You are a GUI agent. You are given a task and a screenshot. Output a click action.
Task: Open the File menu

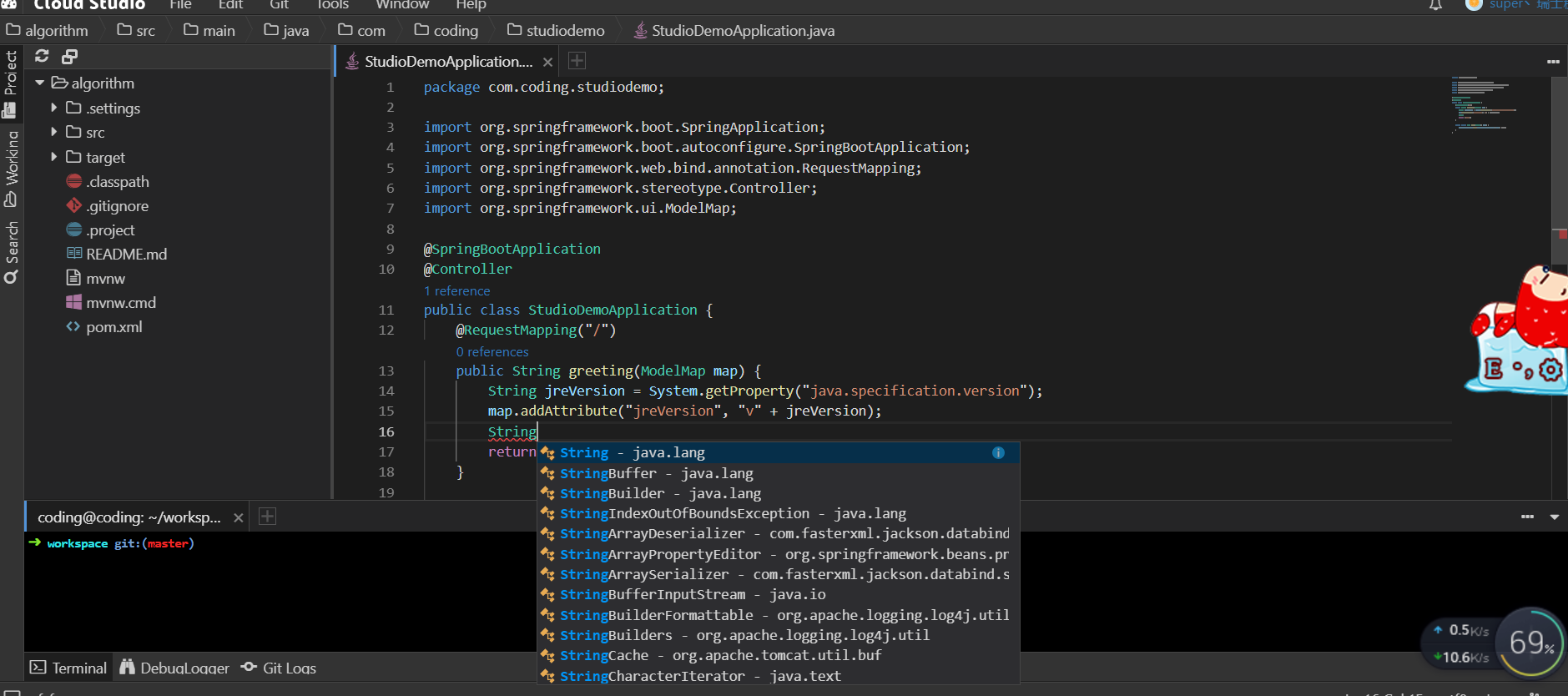click(180, 5)
